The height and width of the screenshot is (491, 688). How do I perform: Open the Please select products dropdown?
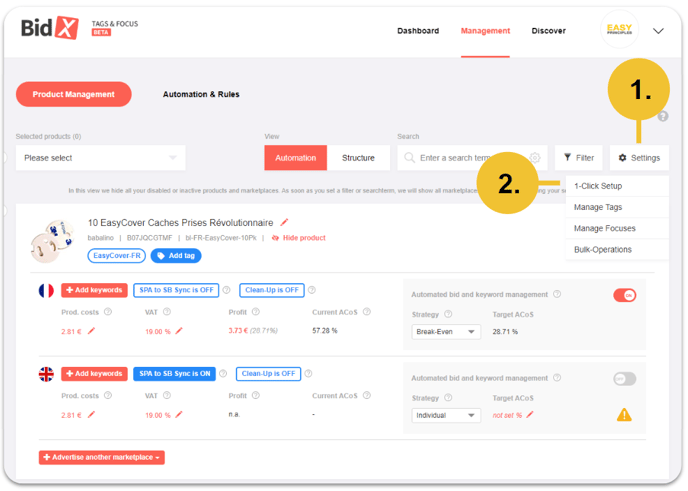pyautogui.click(x=100, y=158)
